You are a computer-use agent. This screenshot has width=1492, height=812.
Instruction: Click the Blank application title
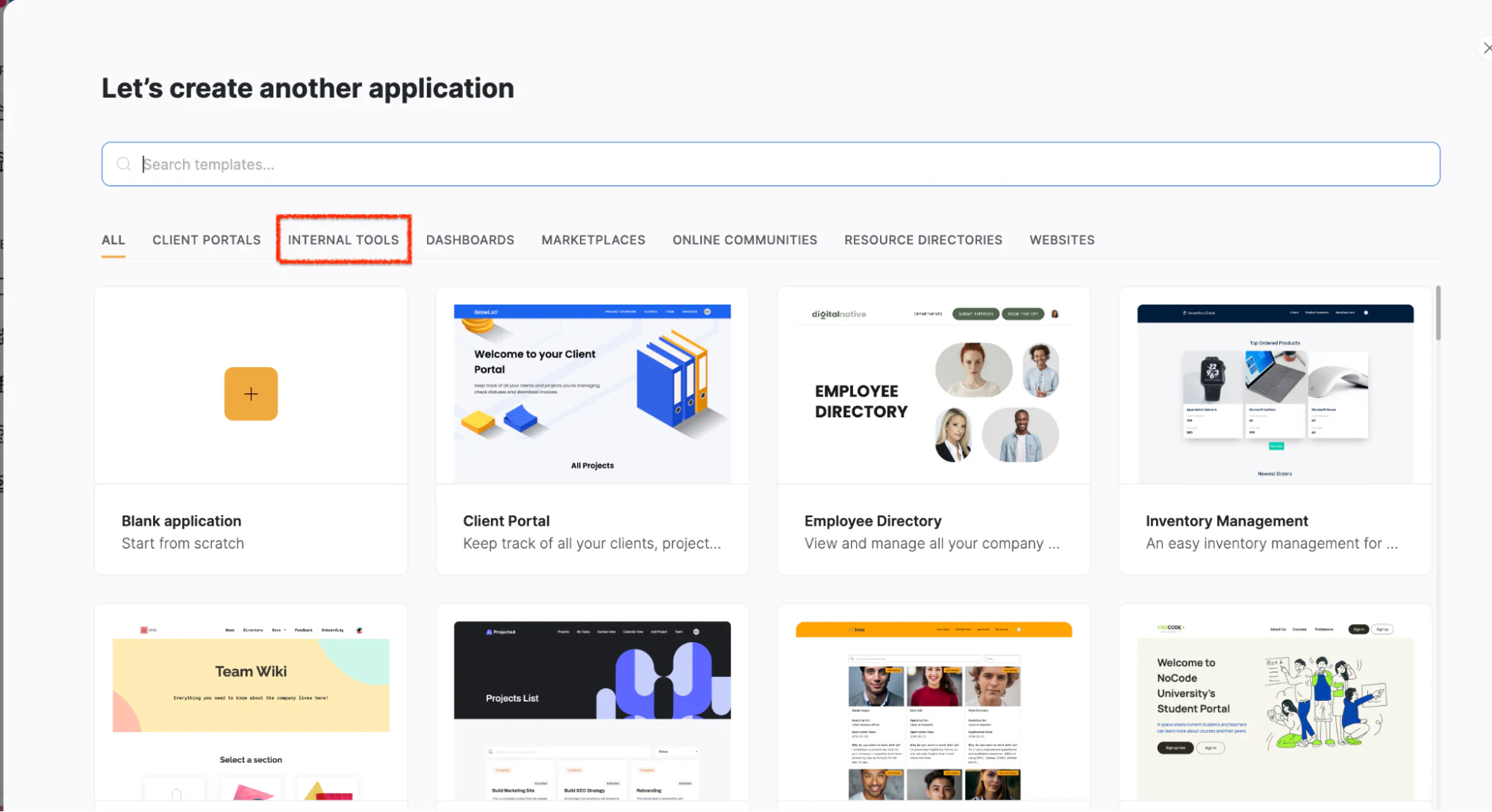pyautogui.click(x=181, y=521)
